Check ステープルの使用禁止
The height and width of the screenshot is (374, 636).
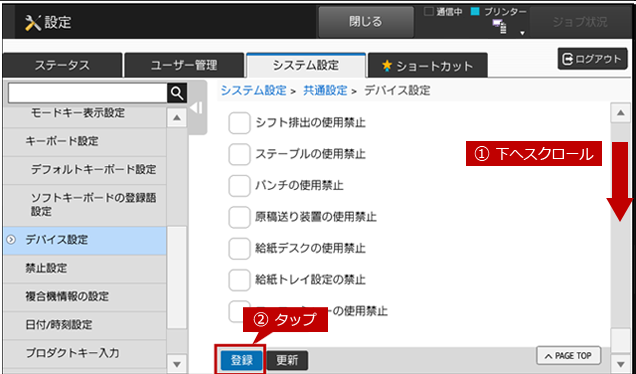(239, 154)
